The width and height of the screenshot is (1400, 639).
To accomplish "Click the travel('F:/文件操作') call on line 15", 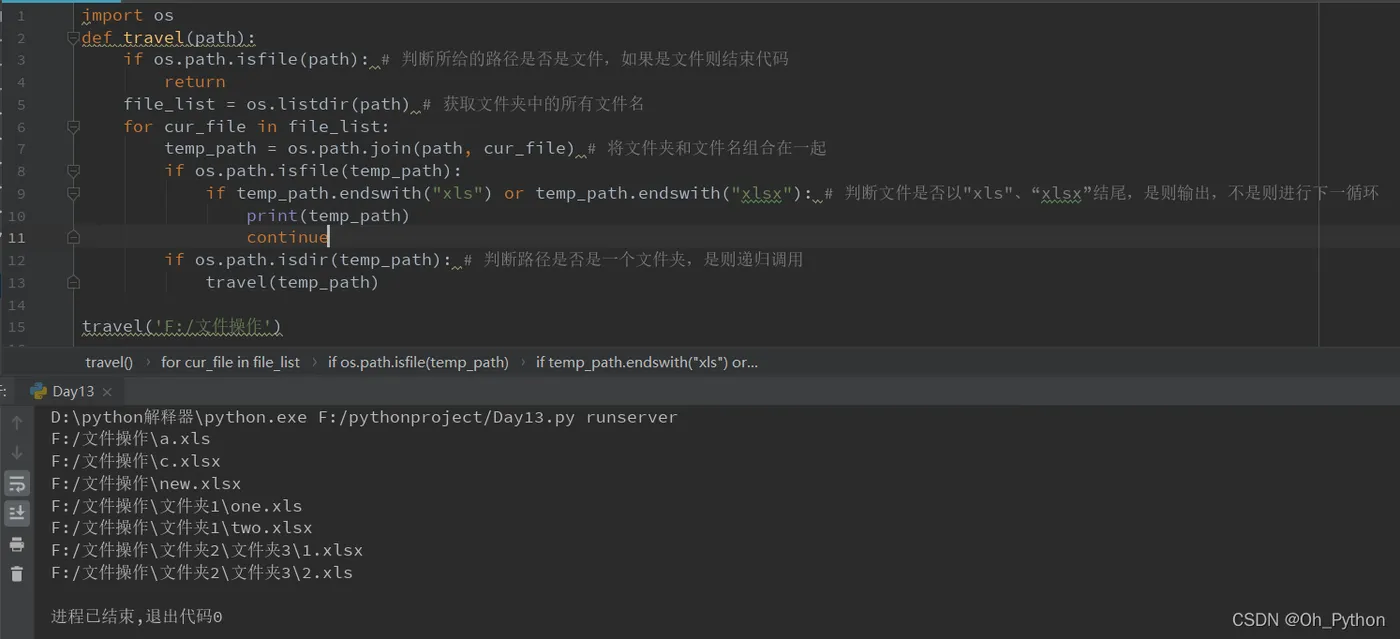I will 182,326.
